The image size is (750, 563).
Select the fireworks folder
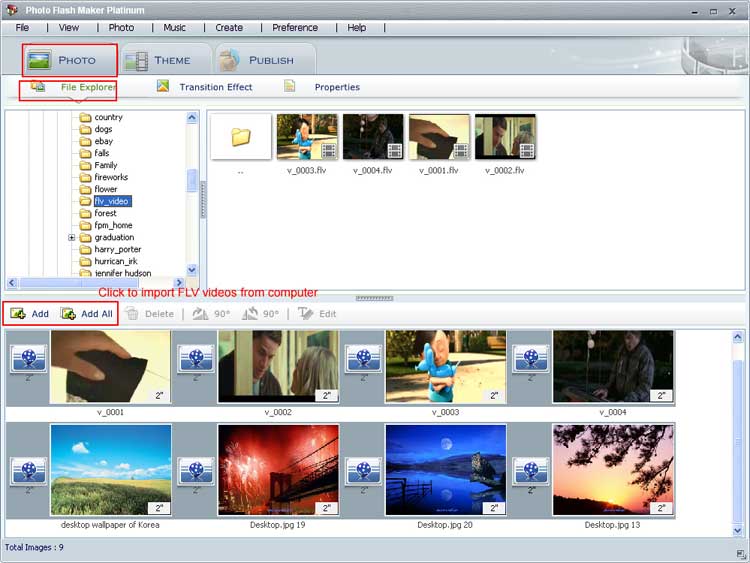pyautogui.click(x=104, y=177)
